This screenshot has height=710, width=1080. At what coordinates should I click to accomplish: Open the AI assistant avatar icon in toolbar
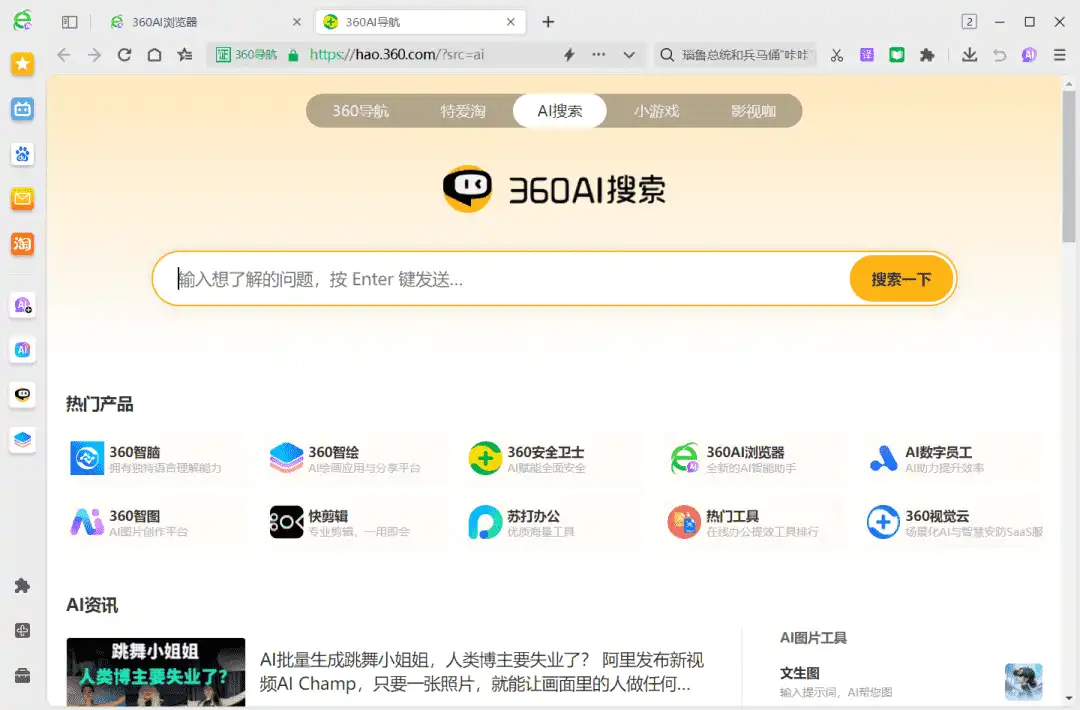click(x=1029, y=55)
